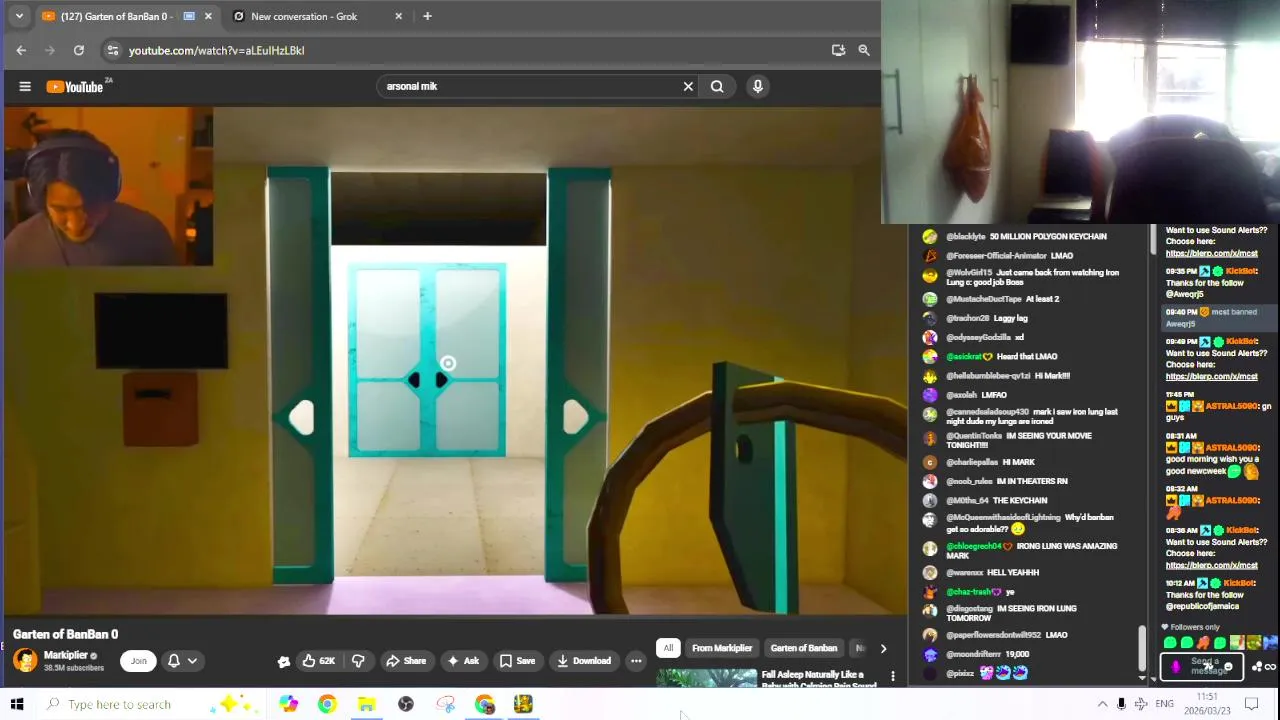Open the clock showing 11:51

click(1207, 704)
